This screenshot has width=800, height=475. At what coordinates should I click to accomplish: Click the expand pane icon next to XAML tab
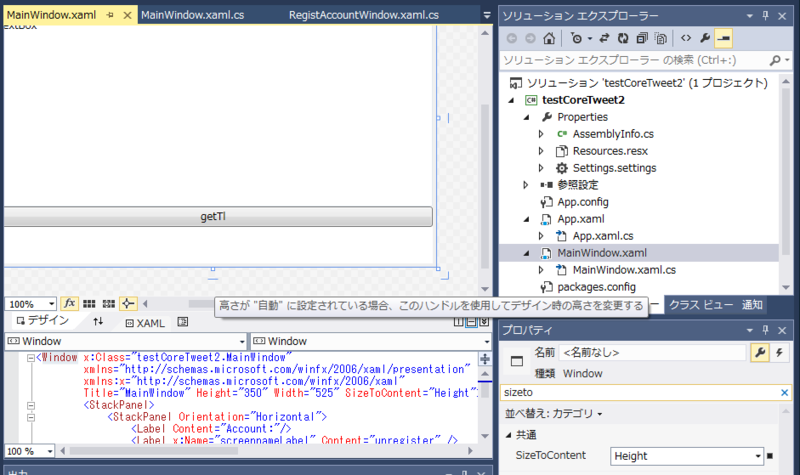tap(183, 321)
